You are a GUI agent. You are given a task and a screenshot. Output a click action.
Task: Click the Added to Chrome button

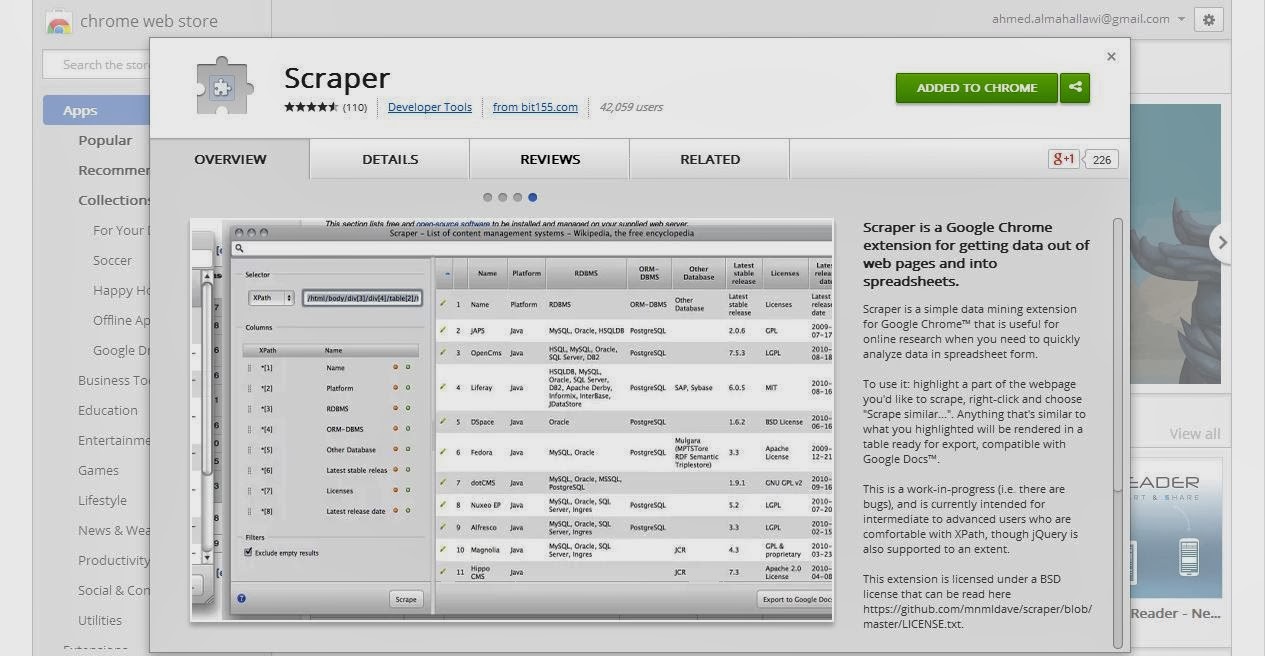click(977, 87)
